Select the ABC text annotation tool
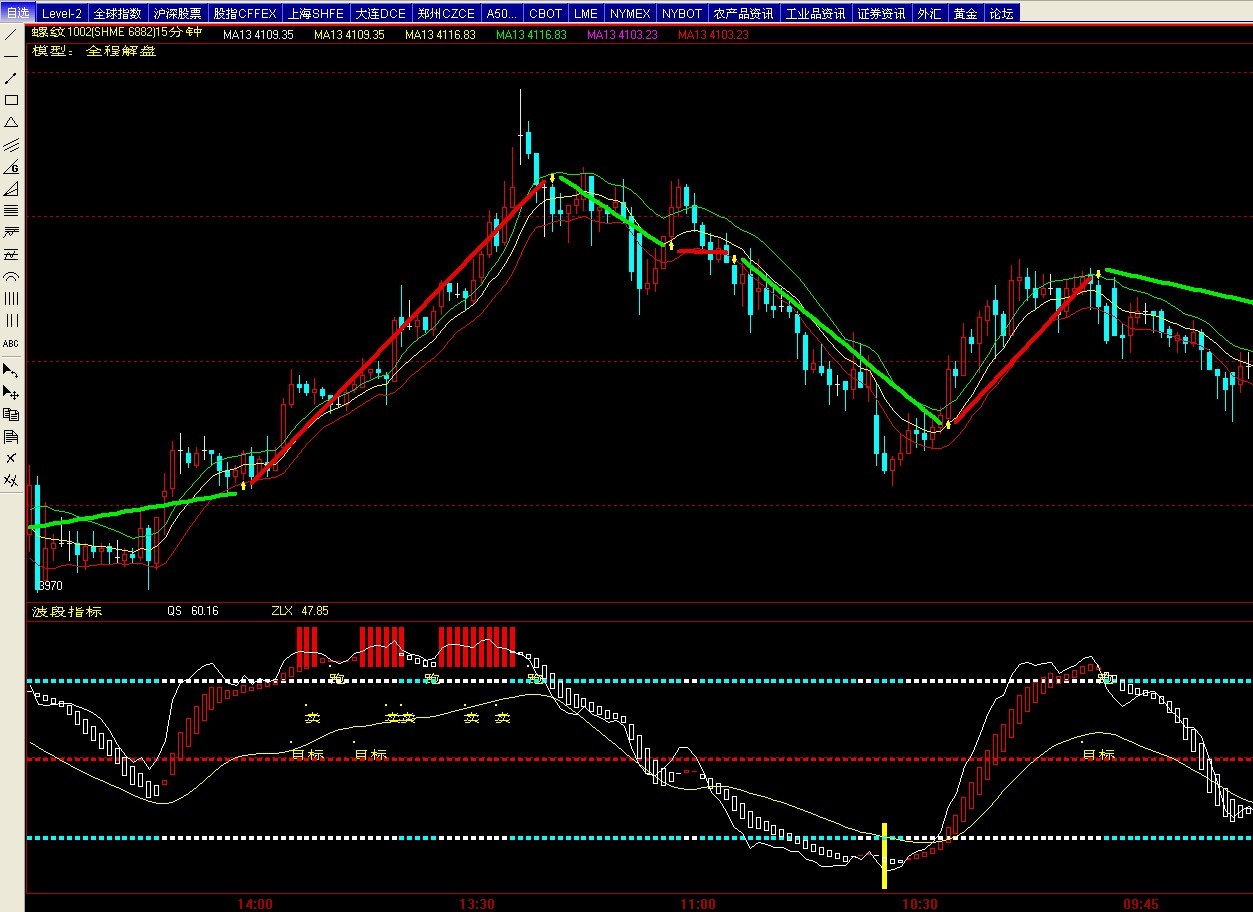Viewport: 1253px width, 912px height. 11,343
